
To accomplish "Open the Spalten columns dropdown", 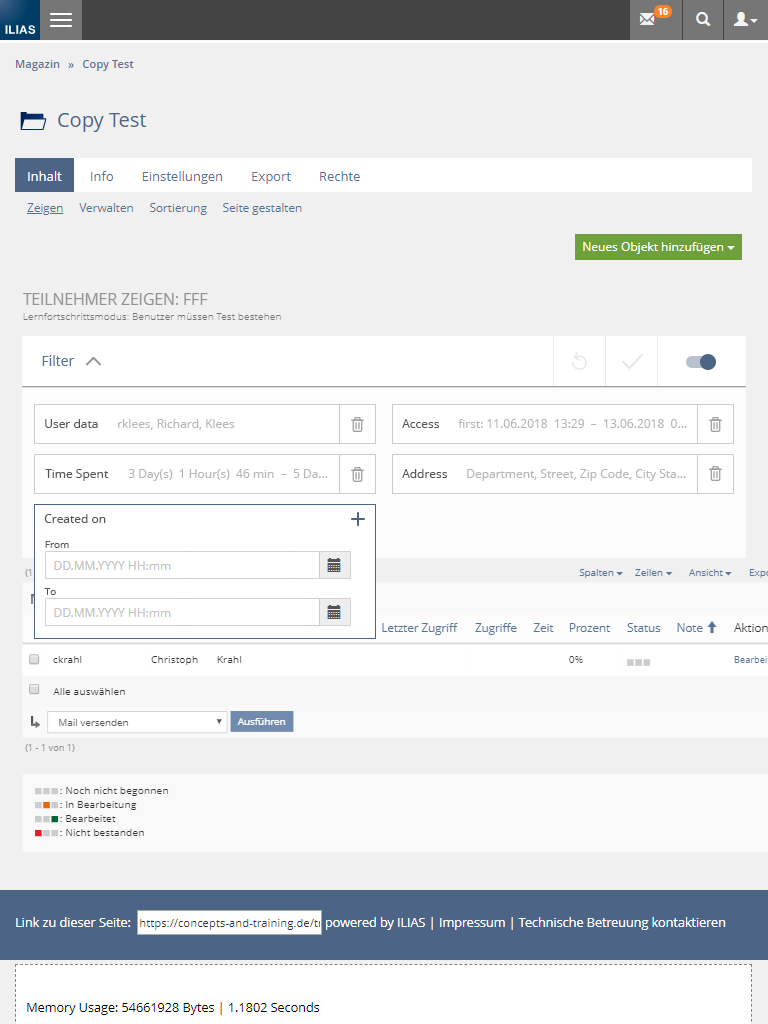I will (x=600, y=573).
